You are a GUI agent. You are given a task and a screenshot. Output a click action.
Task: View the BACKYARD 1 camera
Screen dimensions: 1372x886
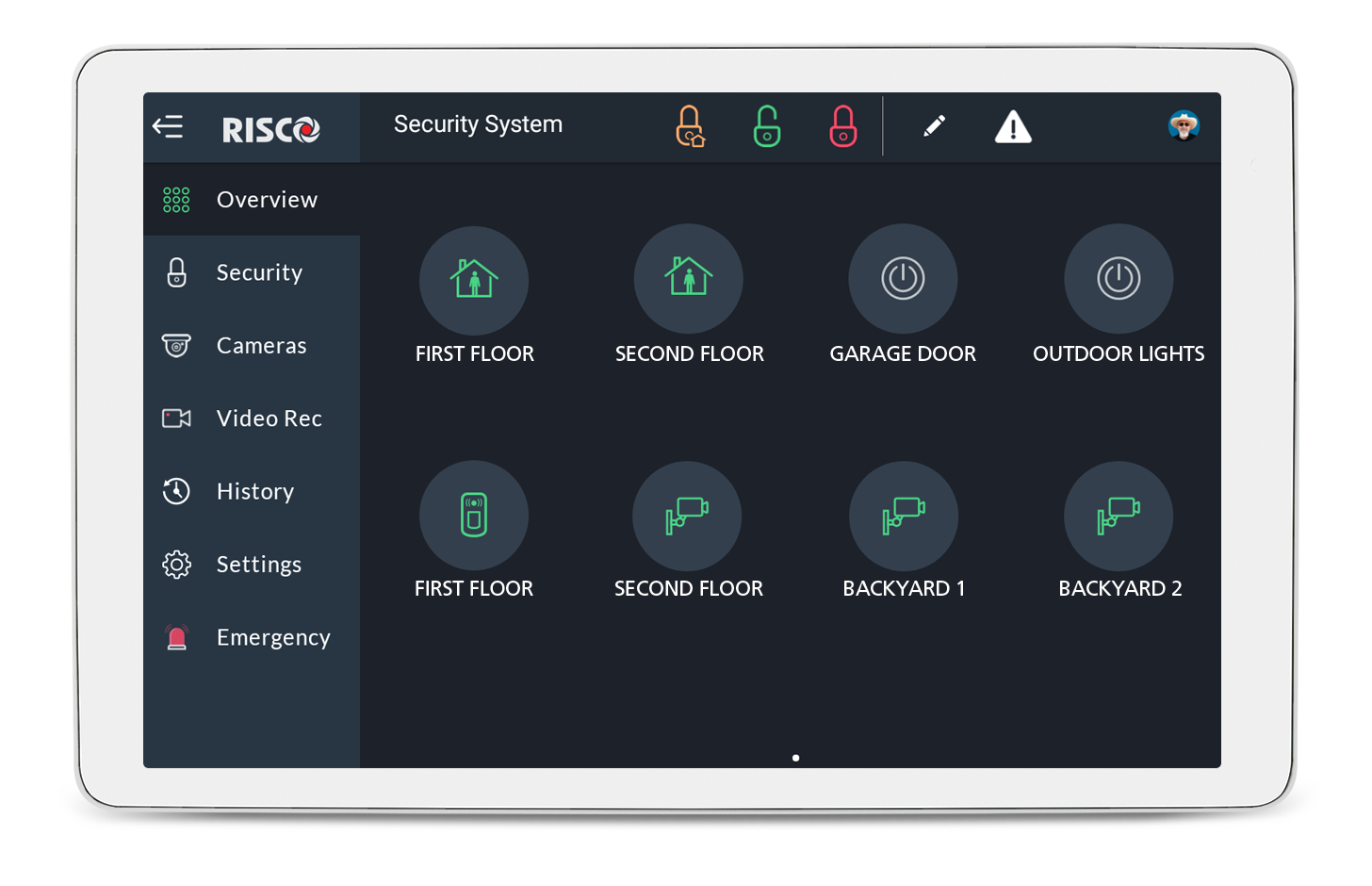pos(904,516)
